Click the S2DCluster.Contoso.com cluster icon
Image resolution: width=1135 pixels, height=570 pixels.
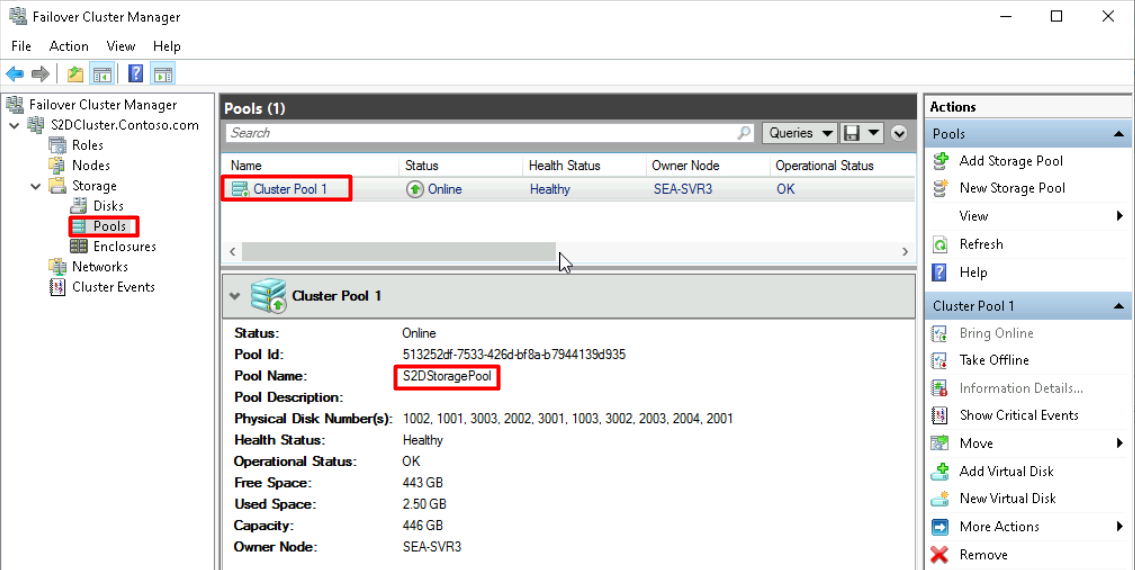pyautogui.click(x=35, y=125)
